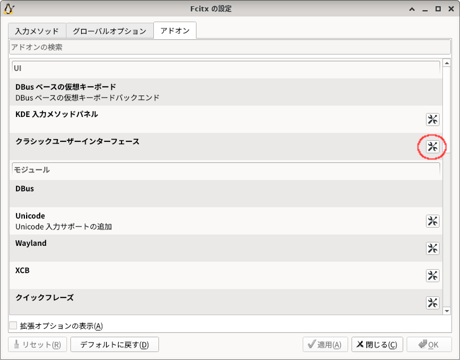Maximize the Fcitx の設定 window
This screenshot has height=360, width=460.
(x=438, y=9)
